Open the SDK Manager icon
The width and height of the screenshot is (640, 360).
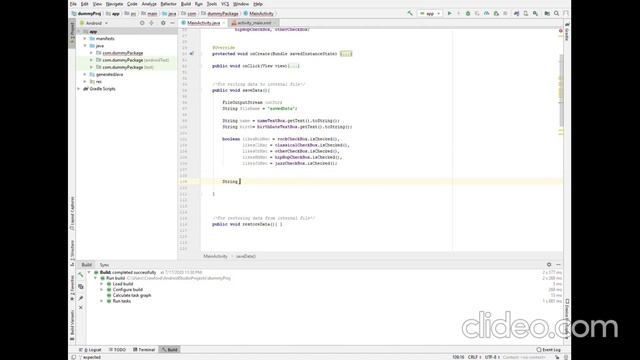(x=535, y=13)
